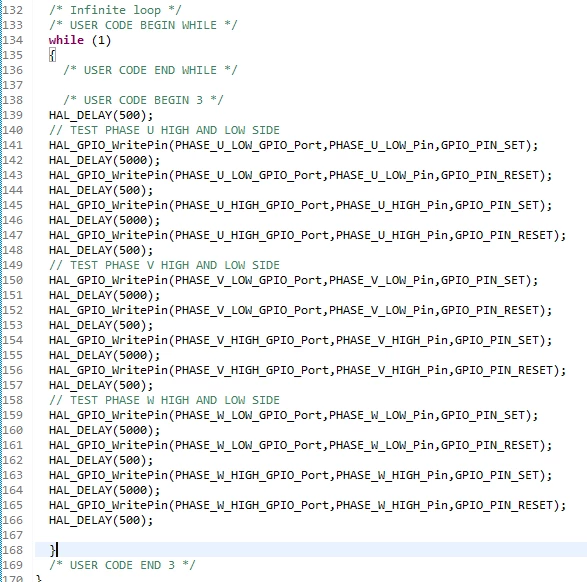Click HAL_DELAY(5000) on line 142
Viewport: 587px width, 582px height.
pos(104,160)
